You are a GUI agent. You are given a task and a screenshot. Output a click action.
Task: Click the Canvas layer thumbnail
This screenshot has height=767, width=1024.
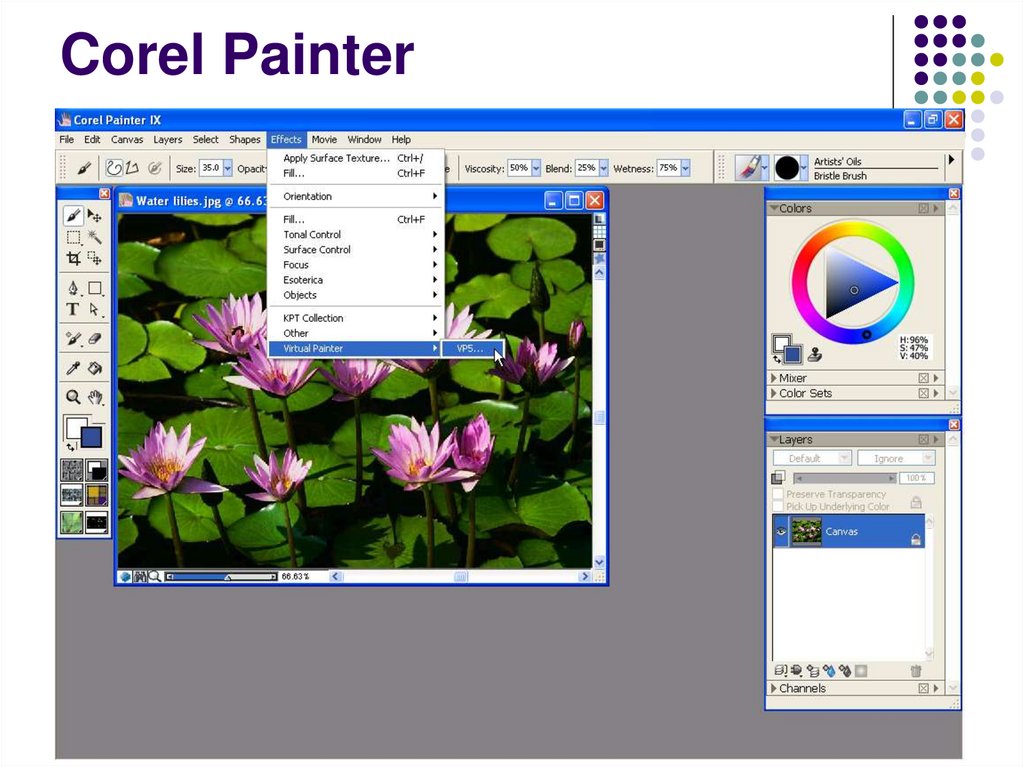807,531
